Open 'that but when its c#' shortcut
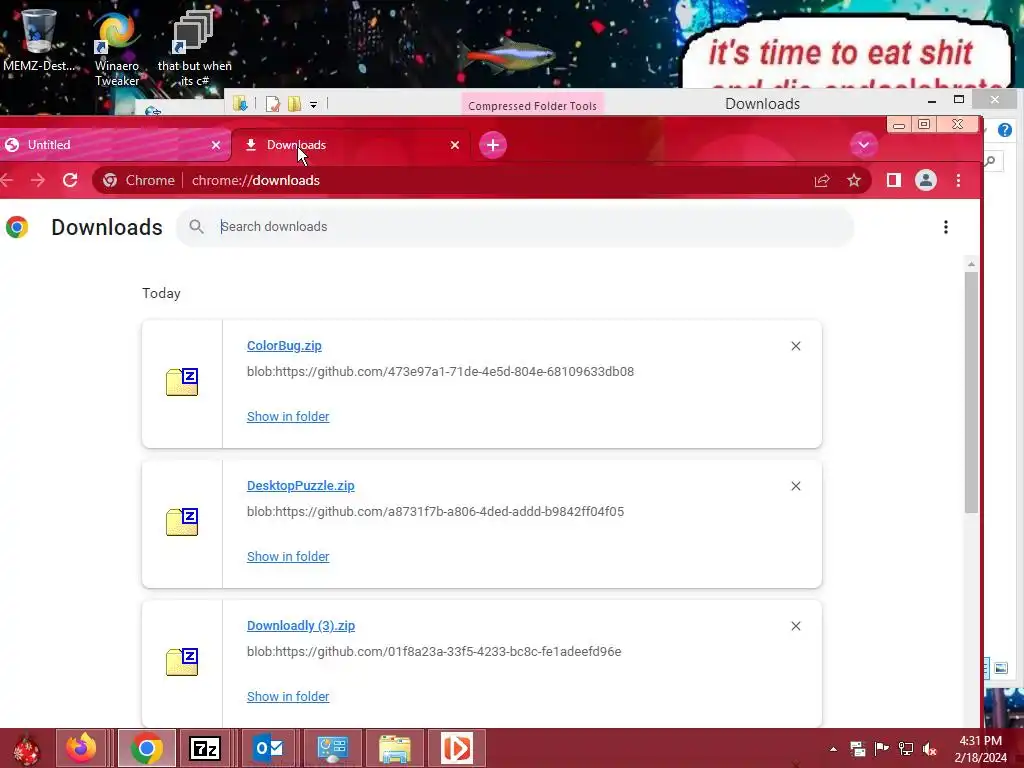This screenshot has height=768, width=1024. tap(195, 49)
